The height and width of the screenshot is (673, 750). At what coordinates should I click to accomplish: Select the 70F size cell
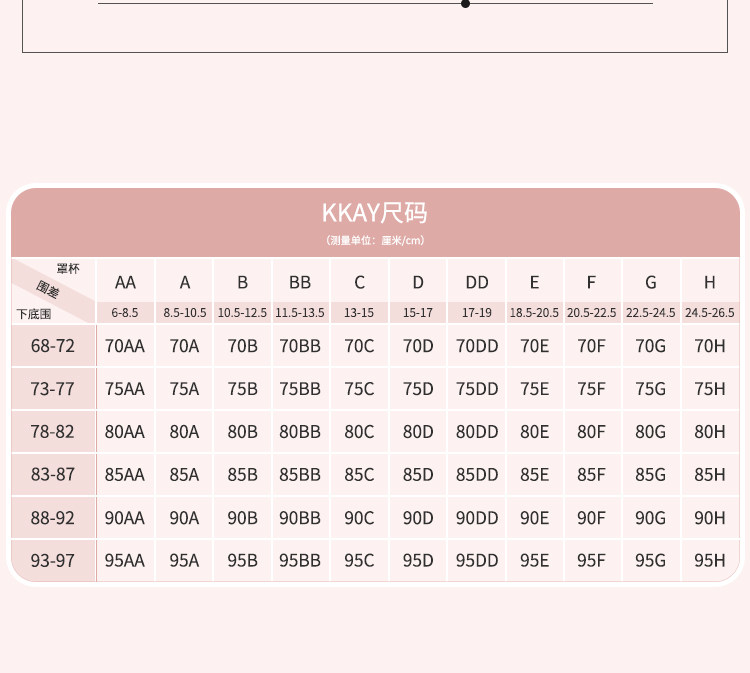[591, 345]
